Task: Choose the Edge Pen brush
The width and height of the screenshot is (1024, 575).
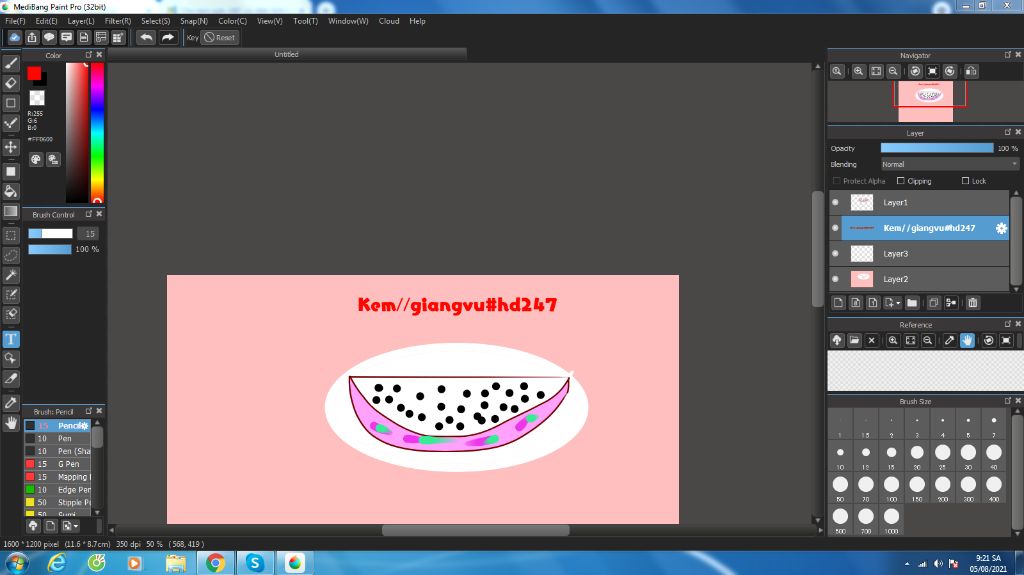Action: [x=58, y=489]
